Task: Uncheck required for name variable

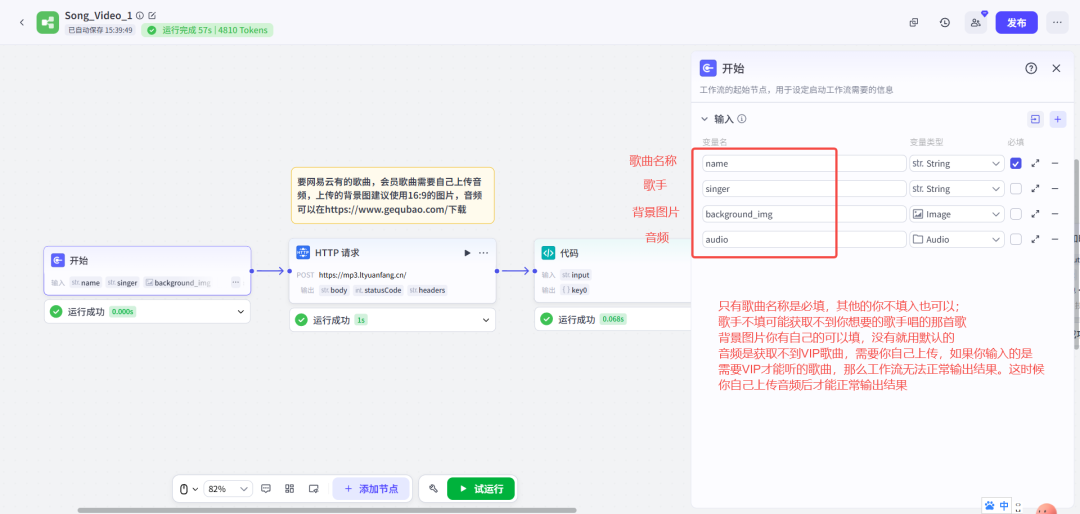Action: [x=1016, y=163]
